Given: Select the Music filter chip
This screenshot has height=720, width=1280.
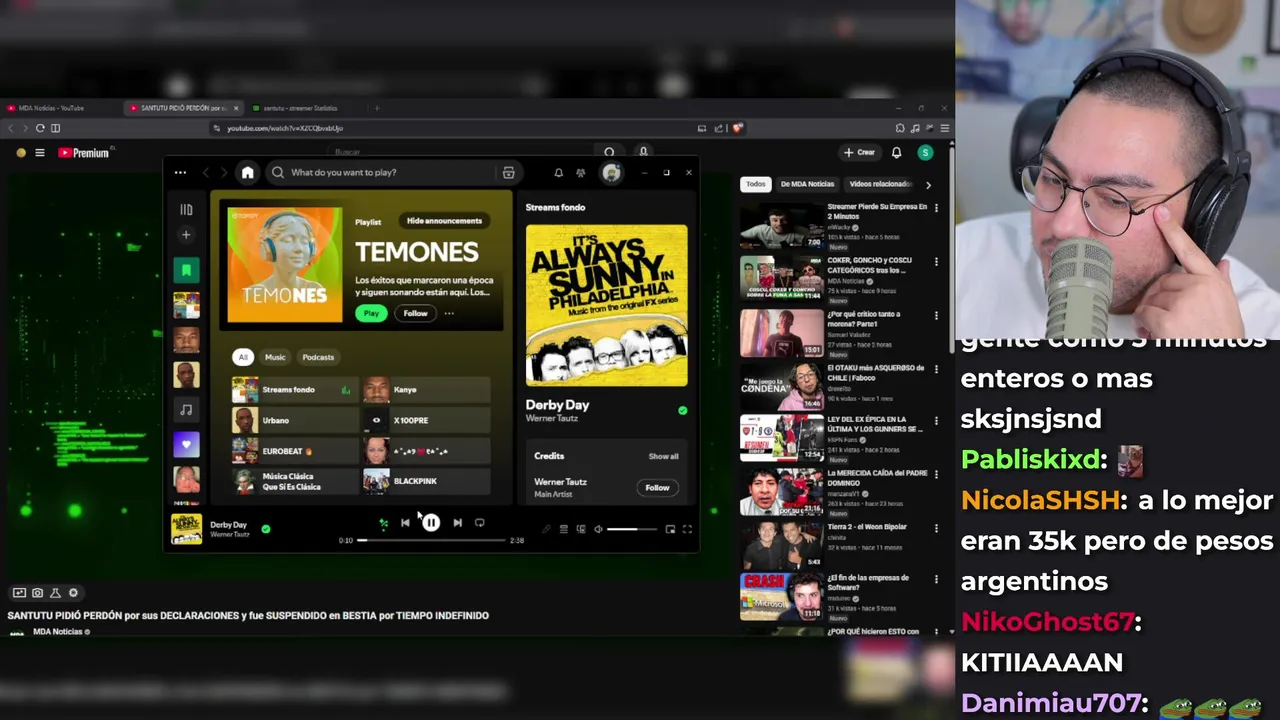Looking at the screenshot, I should (x=275, y=357).
